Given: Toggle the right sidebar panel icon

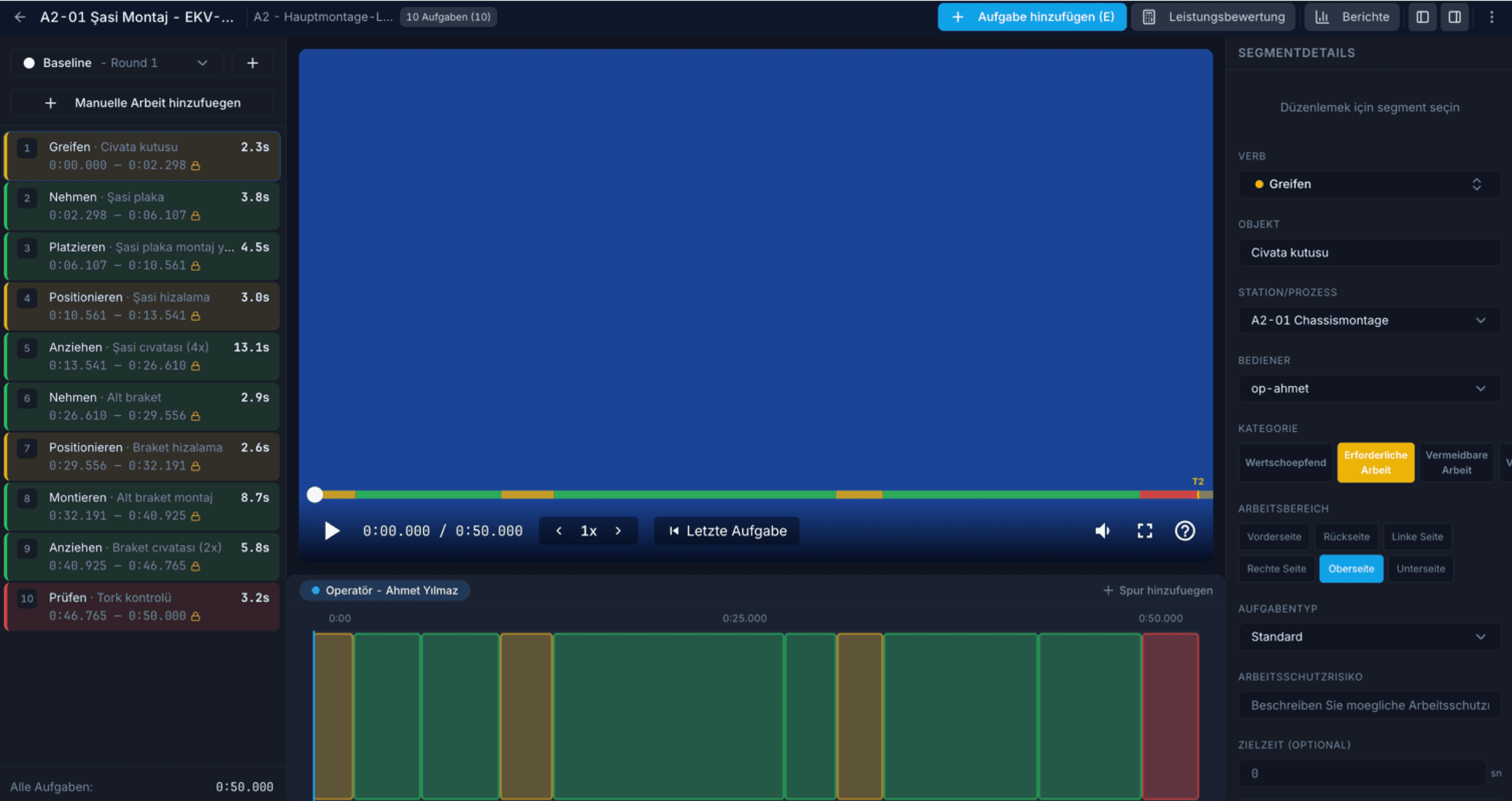Looking at the screenshot, I should pos(1454,17).
